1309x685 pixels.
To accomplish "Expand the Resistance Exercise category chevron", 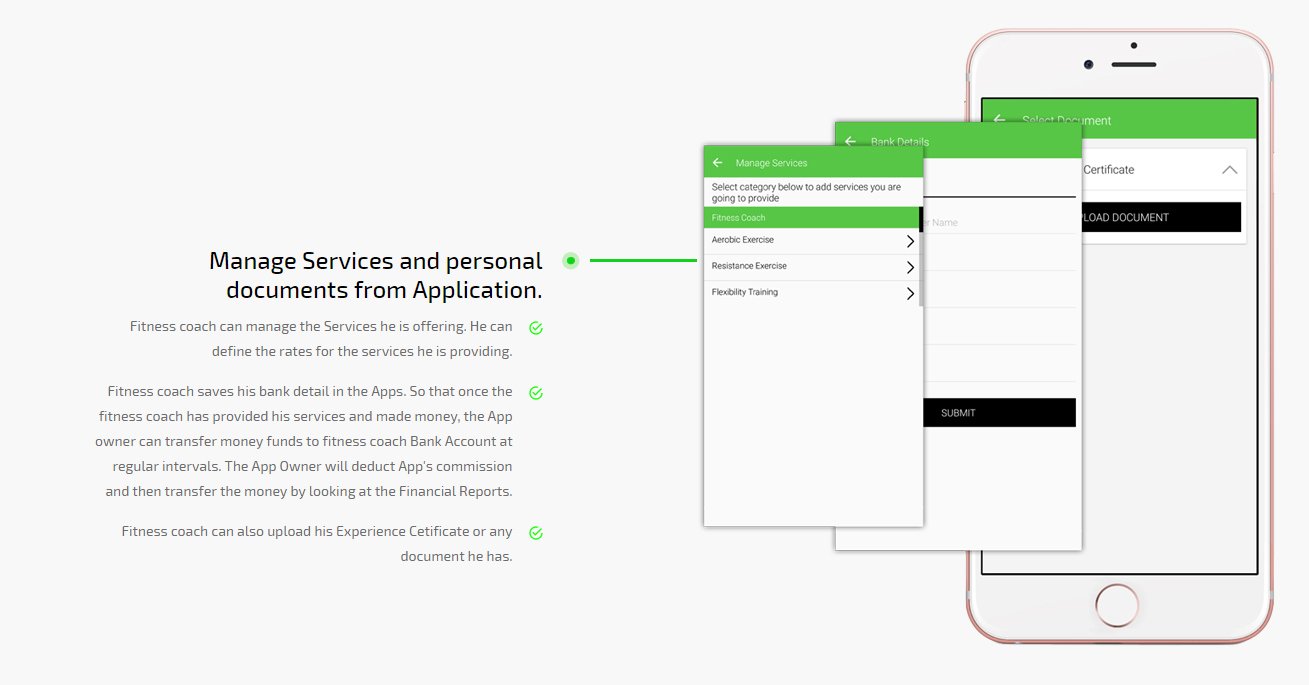I will coord(909,267).
